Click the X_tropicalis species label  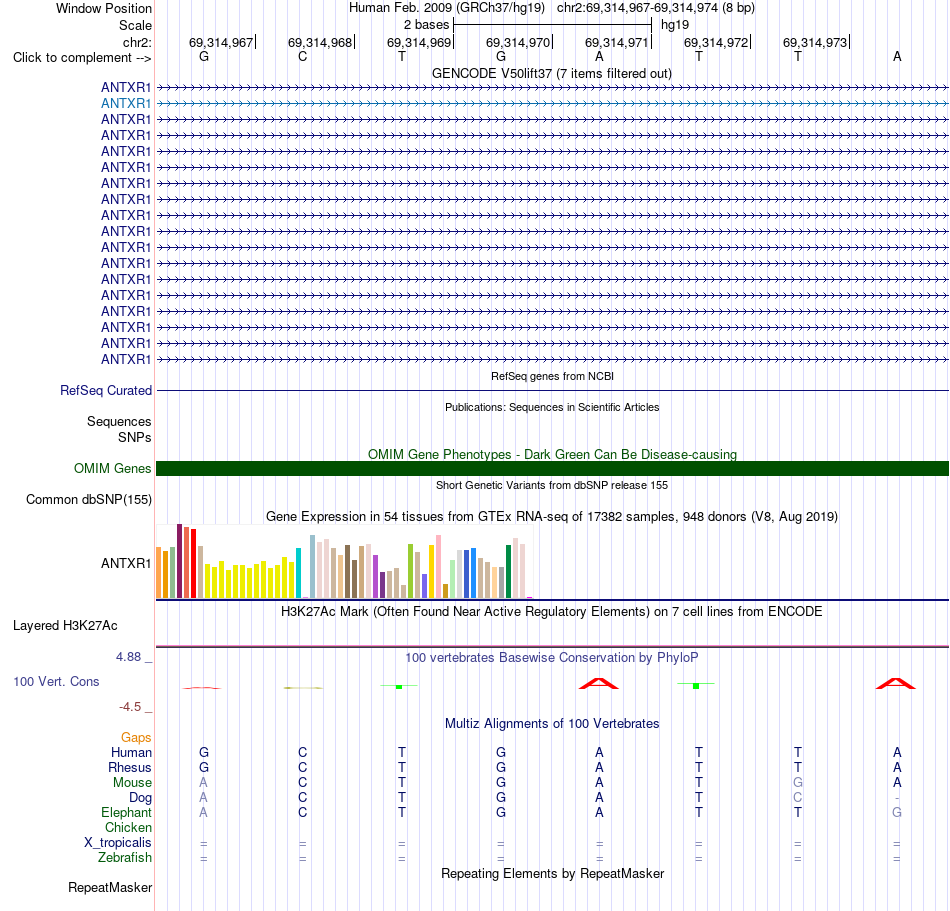(x=118, y=843)
